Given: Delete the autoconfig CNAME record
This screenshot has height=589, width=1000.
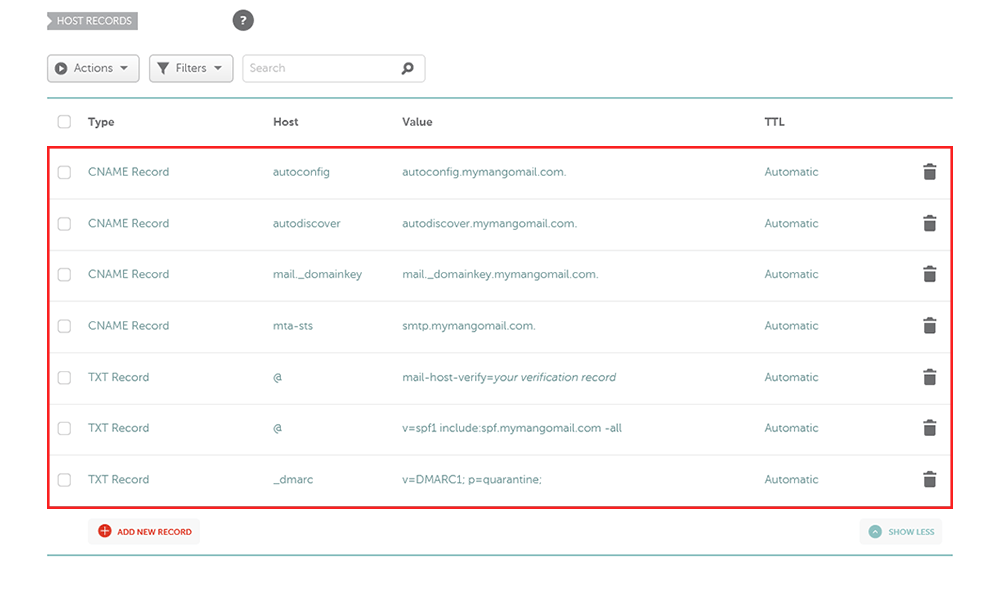Looking at the screenshot, I should coord(929,171).
